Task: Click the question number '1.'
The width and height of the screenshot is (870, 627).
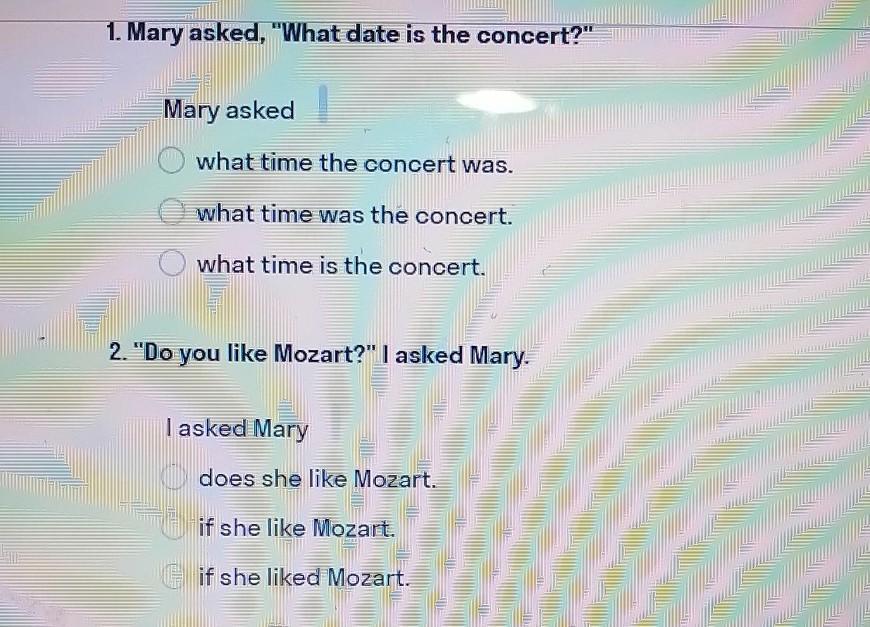Action: pyautogui.click(x=113, y=35)
